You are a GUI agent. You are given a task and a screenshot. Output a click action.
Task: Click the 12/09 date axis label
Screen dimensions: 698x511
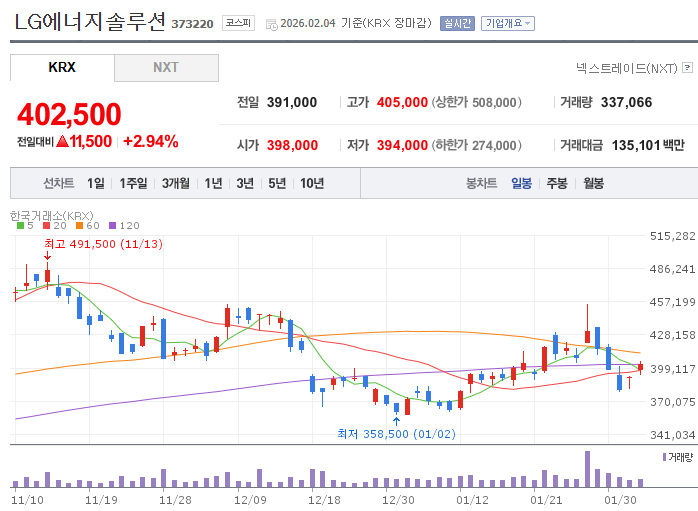[250, 500]
